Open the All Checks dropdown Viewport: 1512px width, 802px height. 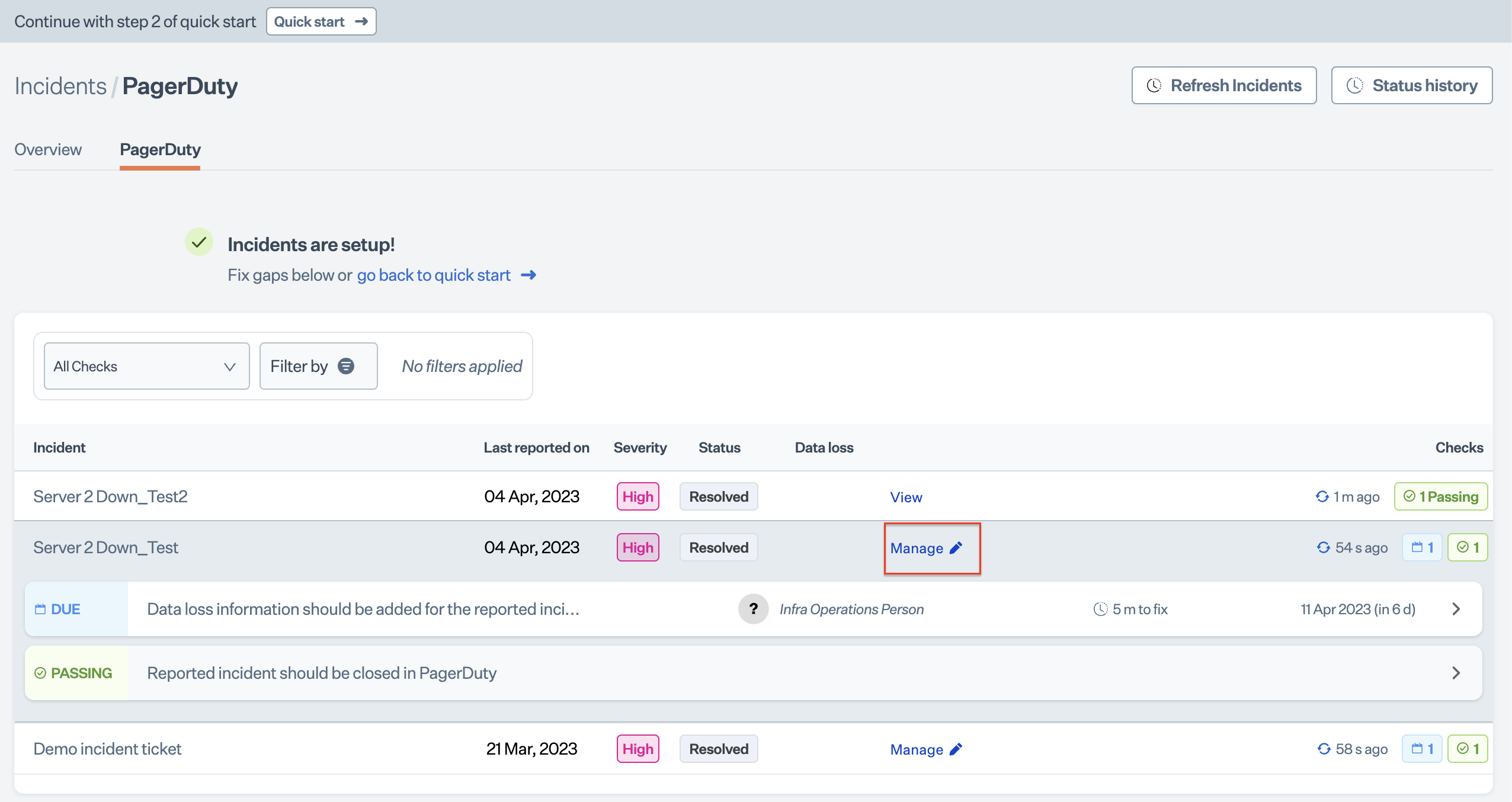click(x=146, y=366)
